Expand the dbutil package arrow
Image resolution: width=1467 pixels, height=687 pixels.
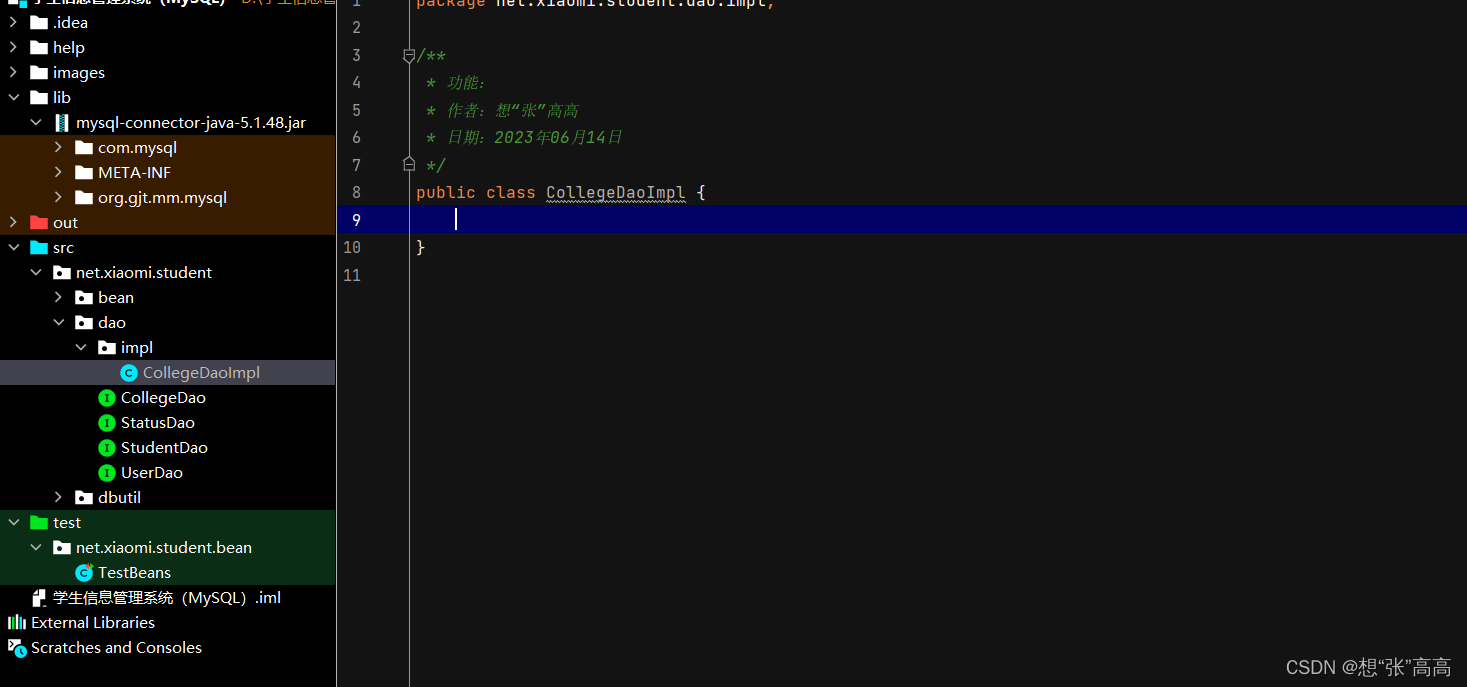coord(58,497)
